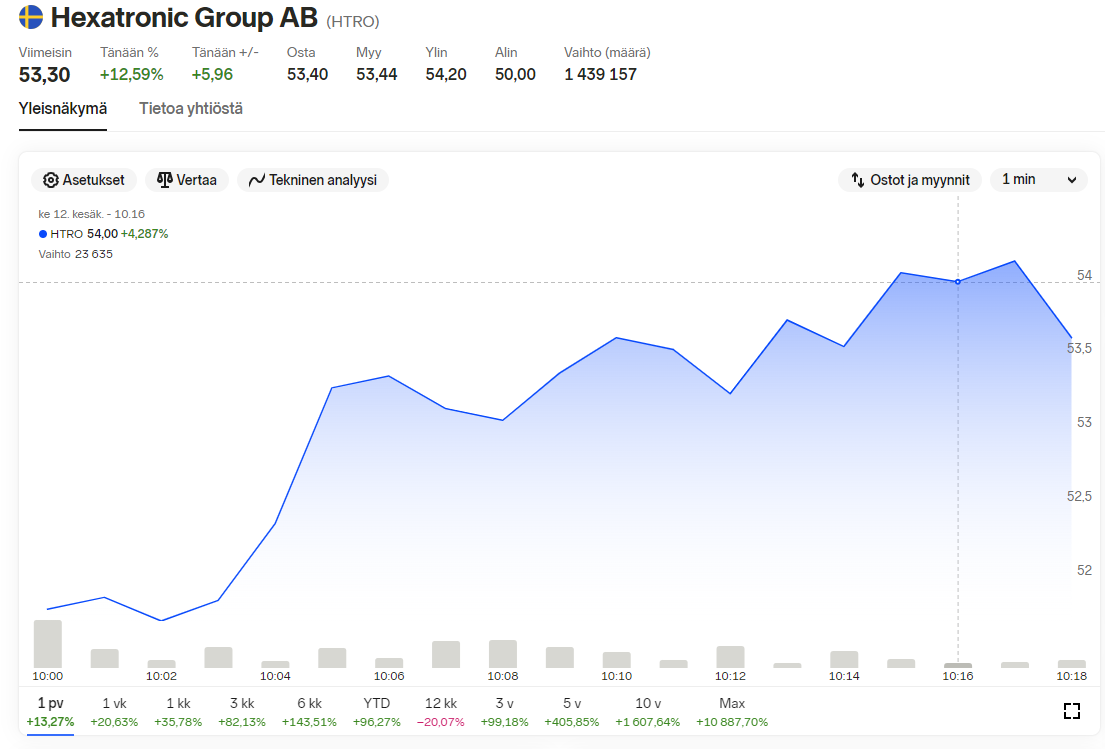This screenshot has height=749, width=1105.
Task: Click the volume value 1 439 157
Action: (600, 75)
